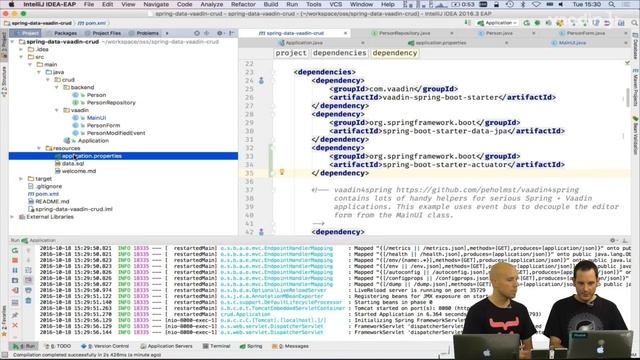Expand External Libraries node
The image size is (640, 360).
coord(13,217)
